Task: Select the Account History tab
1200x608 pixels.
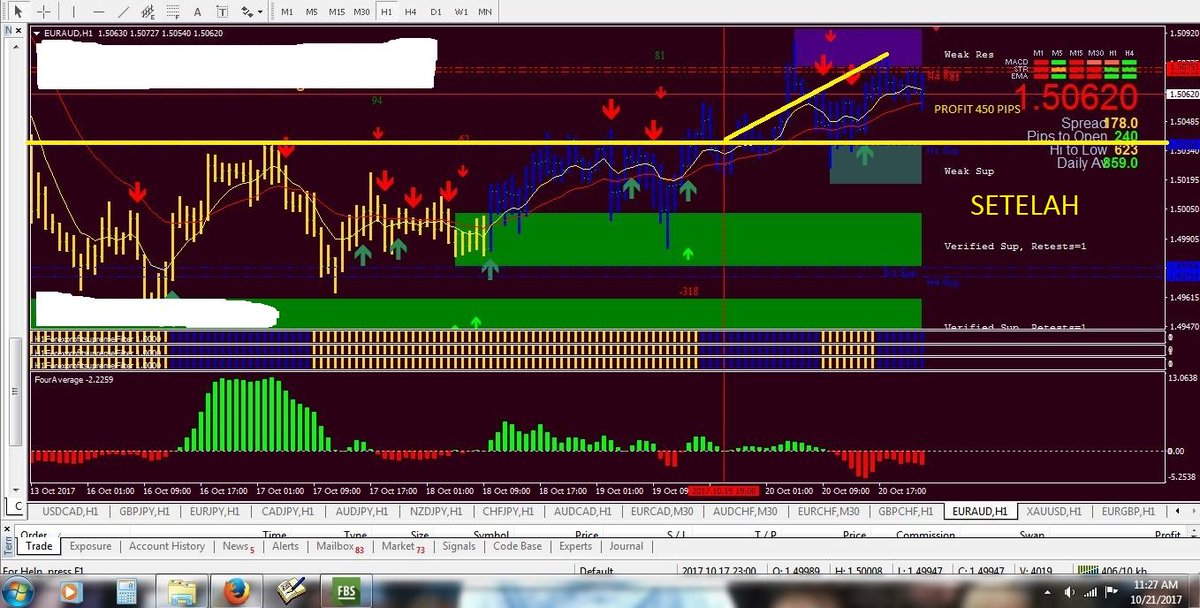Action: tap(167, 546)
